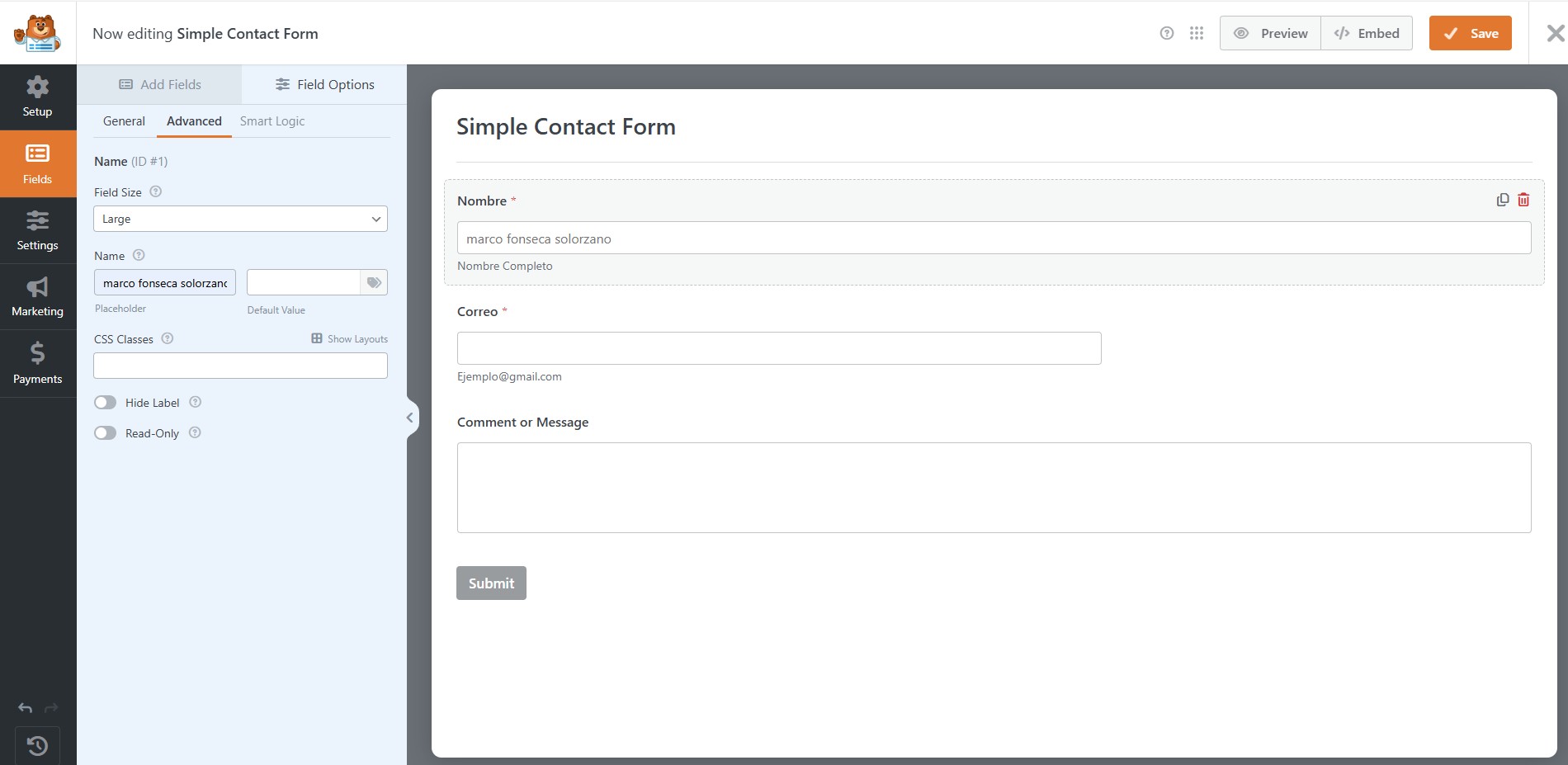Open the Add Fields tab

pyautogui.click(x=158, y=83)
